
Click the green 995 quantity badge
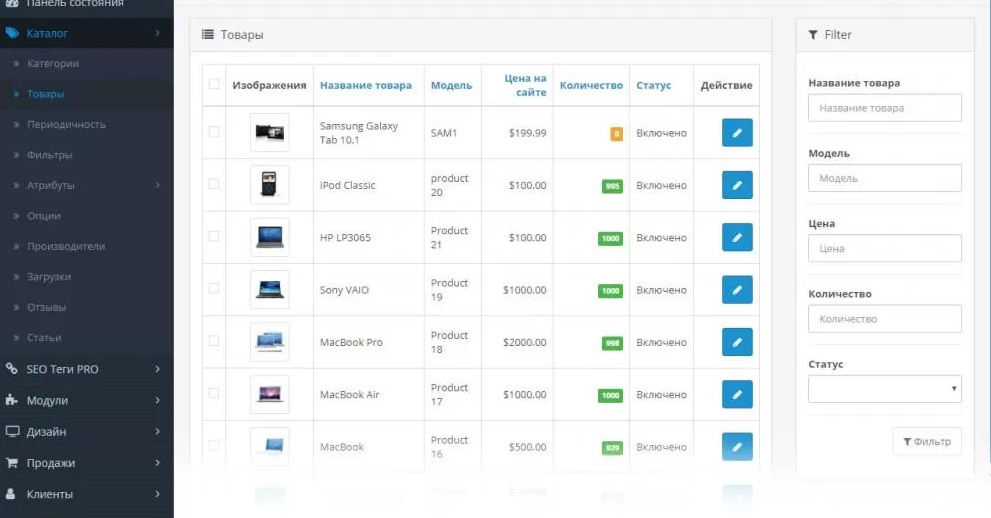click(612, 186)
